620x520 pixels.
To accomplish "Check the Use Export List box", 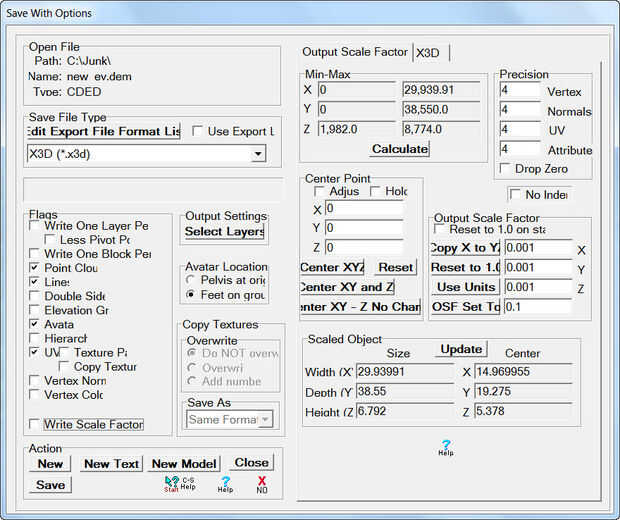I will point(197,131).
